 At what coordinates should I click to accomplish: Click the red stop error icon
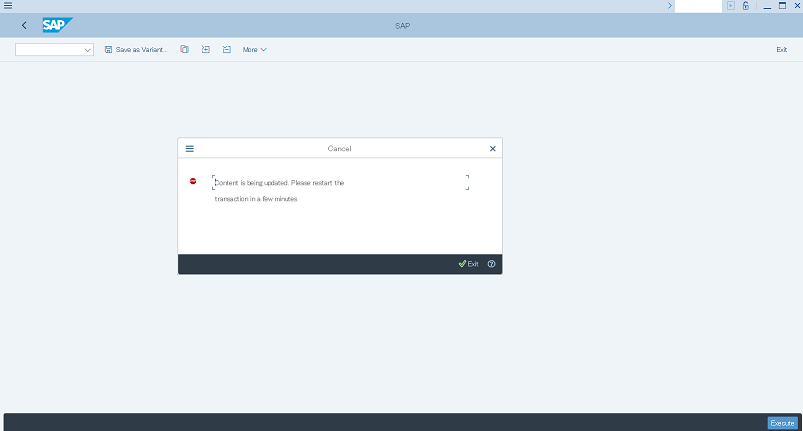click(193, 181)
